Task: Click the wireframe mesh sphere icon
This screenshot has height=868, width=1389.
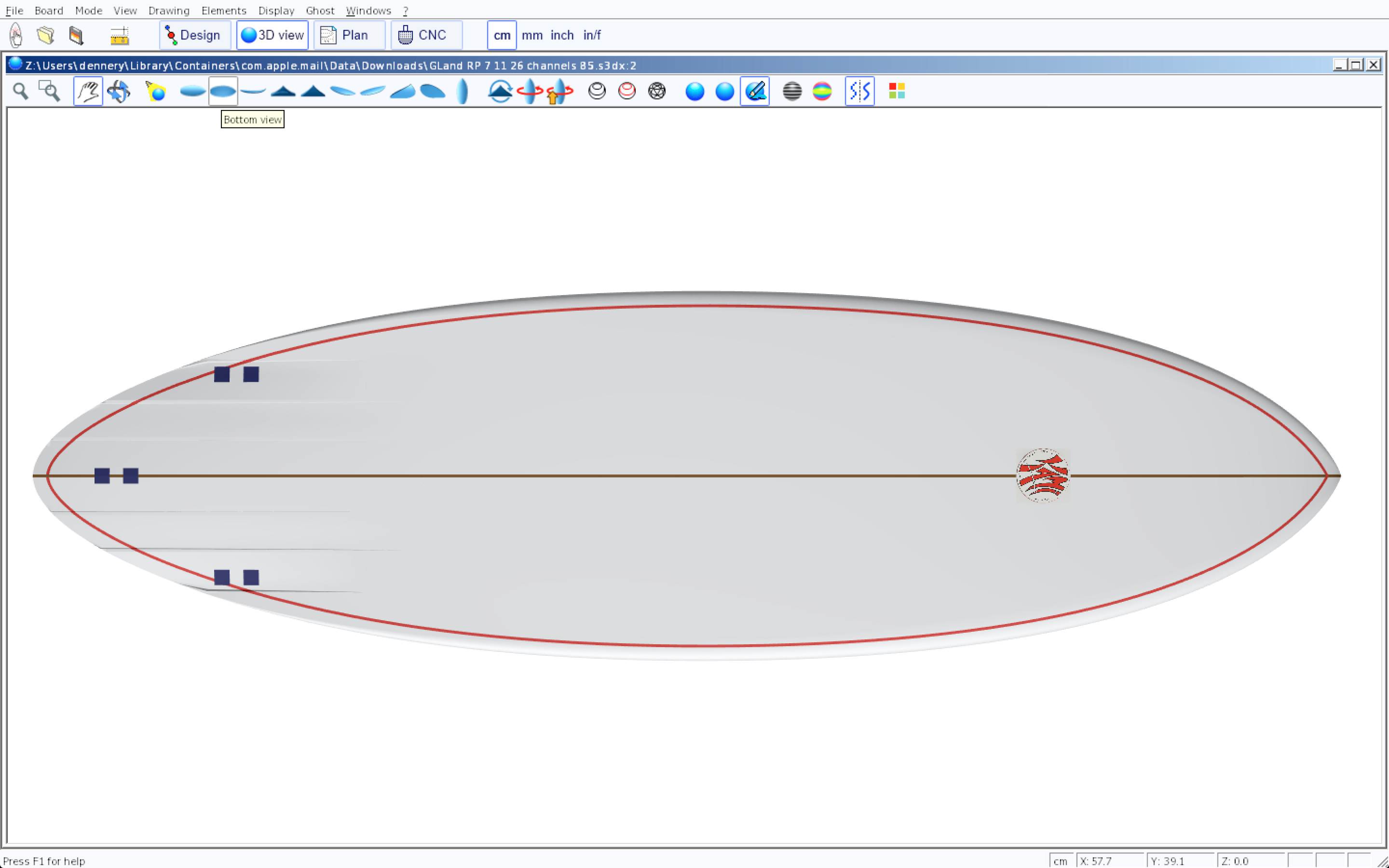Action: (x=656, y=91)
